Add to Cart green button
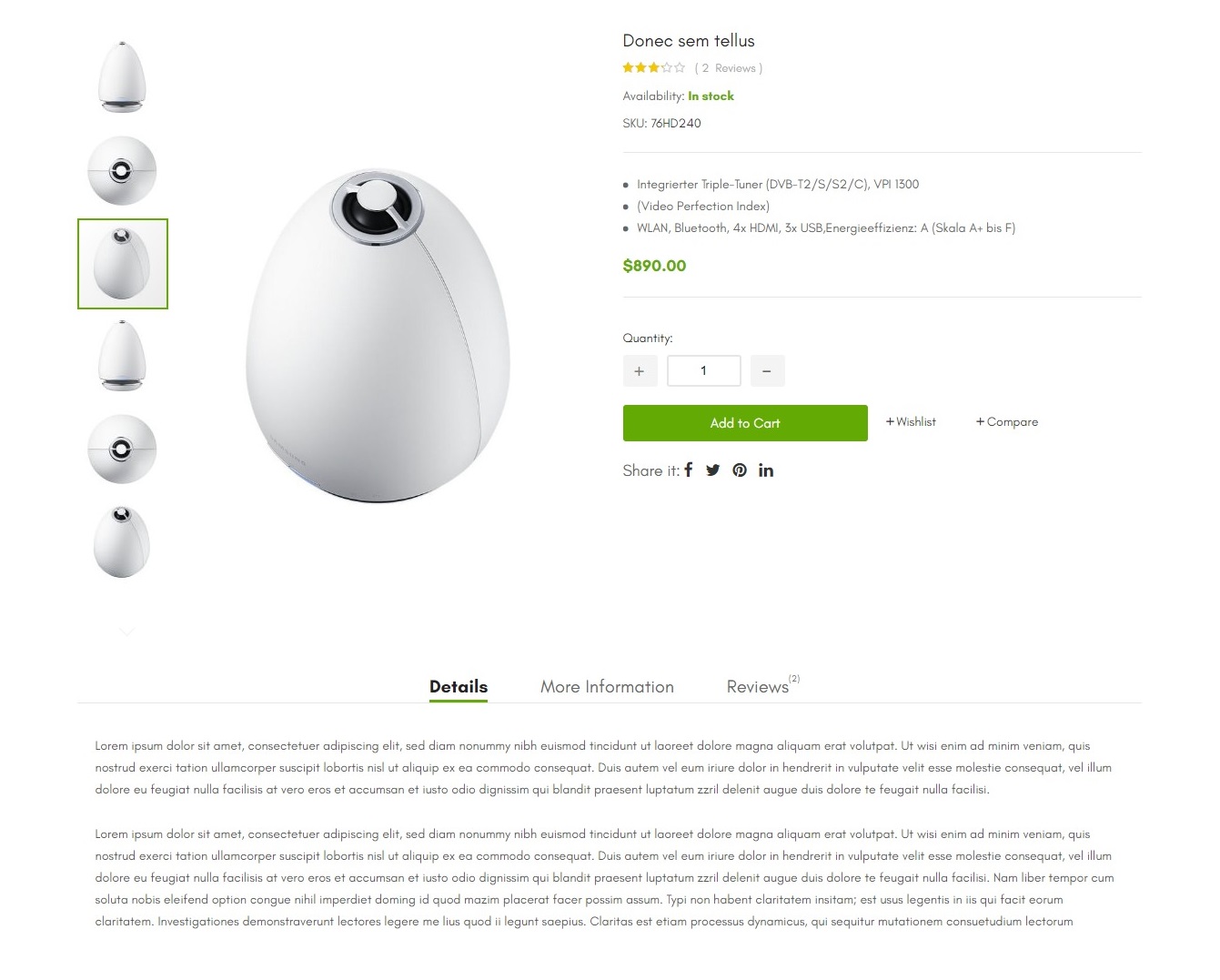1220x980 pixels. [x=745, y=423]
